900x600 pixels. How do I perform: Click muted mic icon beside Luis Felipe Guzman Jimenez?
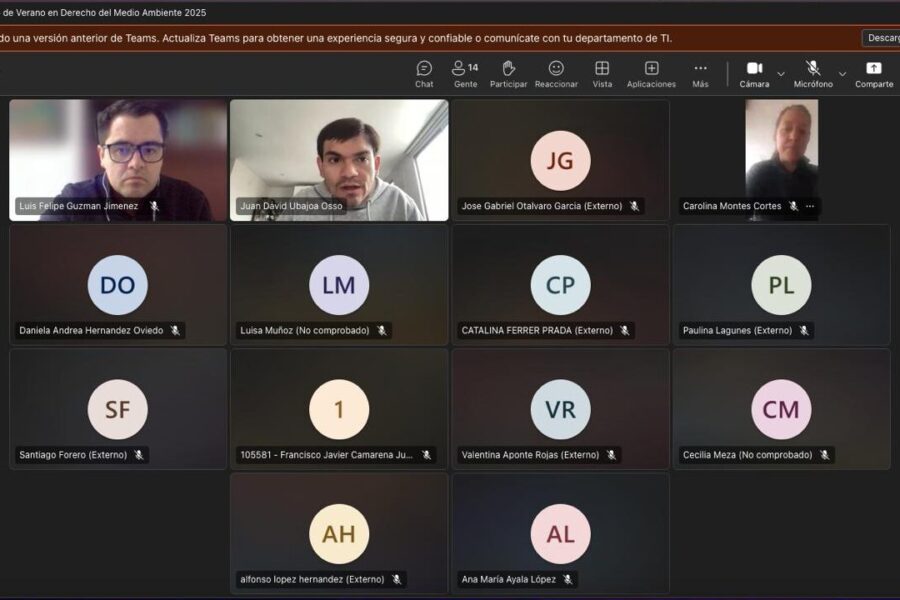point(154,206)
